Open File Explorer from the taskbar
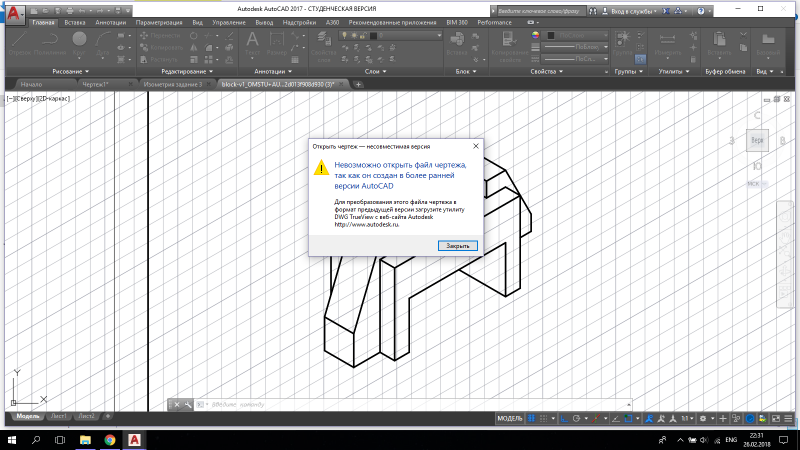This screenshot has width=800, height=450. pyautogui.click(x=85, y=440)
